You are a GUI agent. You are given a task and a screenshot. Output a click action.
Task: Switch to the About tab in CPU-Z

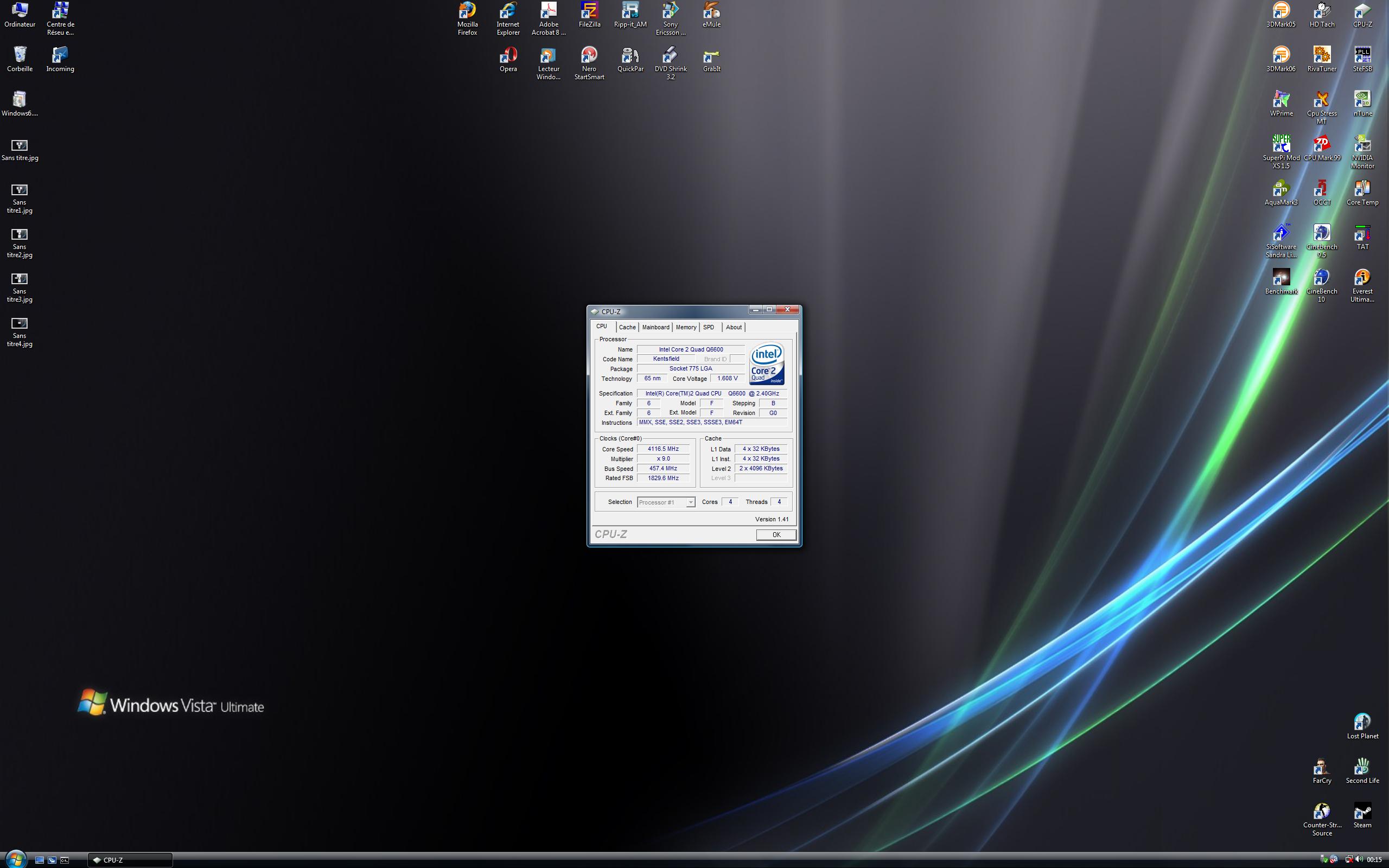(x=734, y=327)
